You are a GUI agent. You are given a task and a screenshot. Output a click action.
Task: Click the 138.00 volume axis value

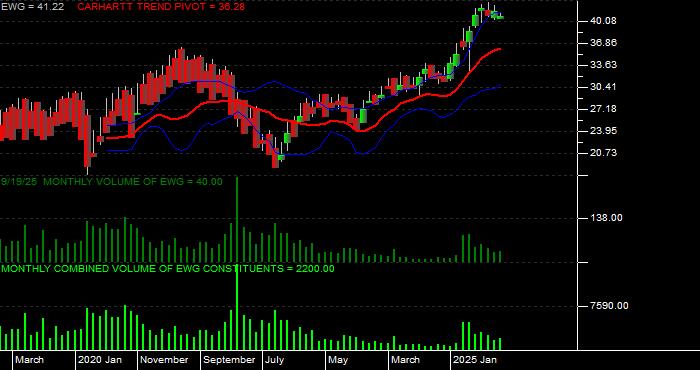(x=606, y=218)
